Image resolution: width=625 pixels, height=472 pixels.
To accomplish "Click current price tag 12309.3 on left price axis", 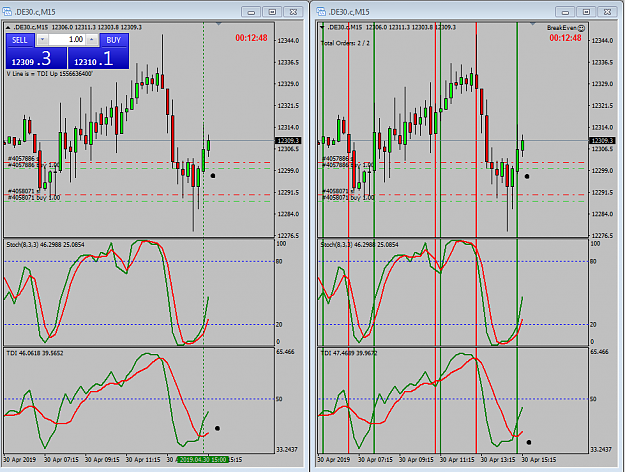I will tap(288, 141).
